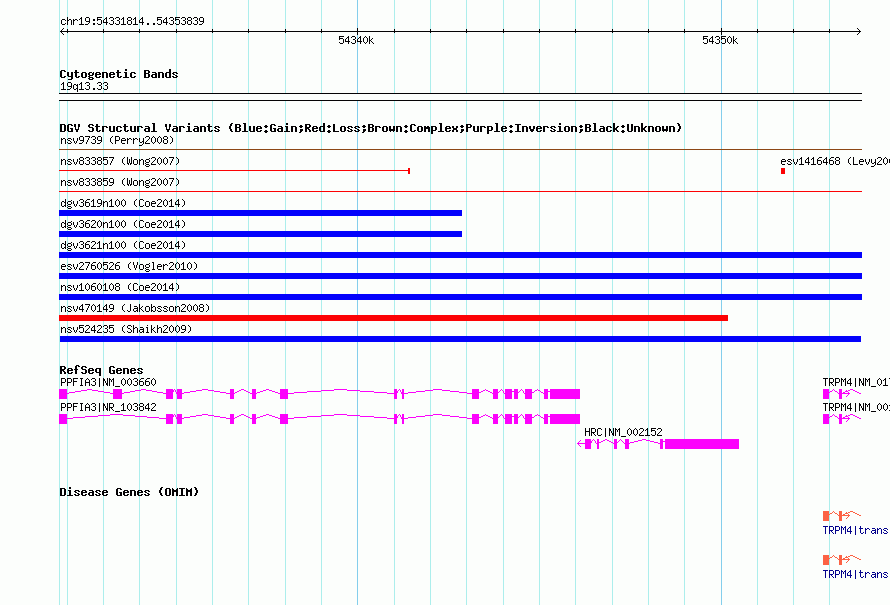Open the TRPM4|NM_00 transcript label

pos(856,407)
